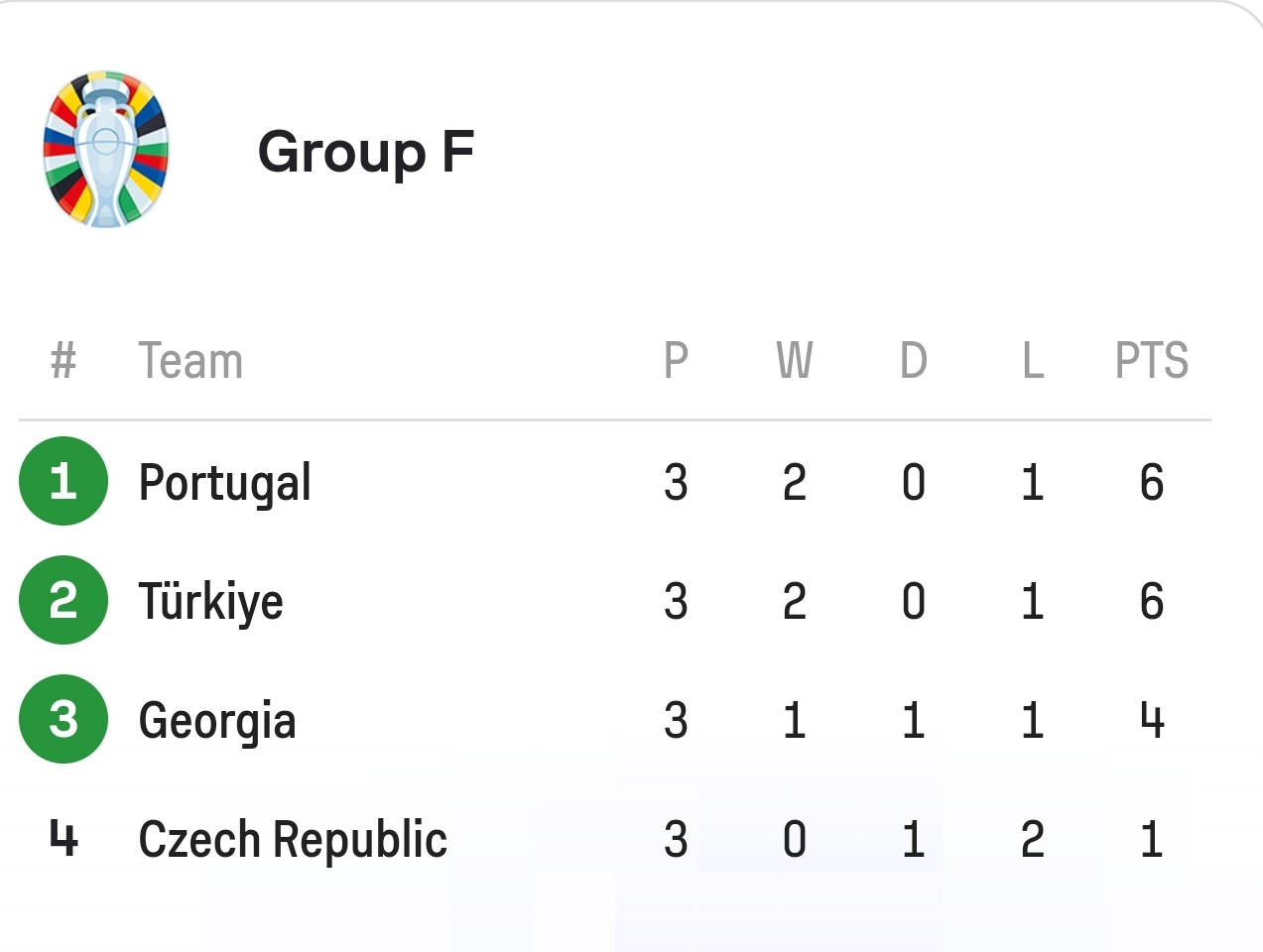Click the green position 2 badge
The width and height of the screenshot is (1263, 952).
63,600
